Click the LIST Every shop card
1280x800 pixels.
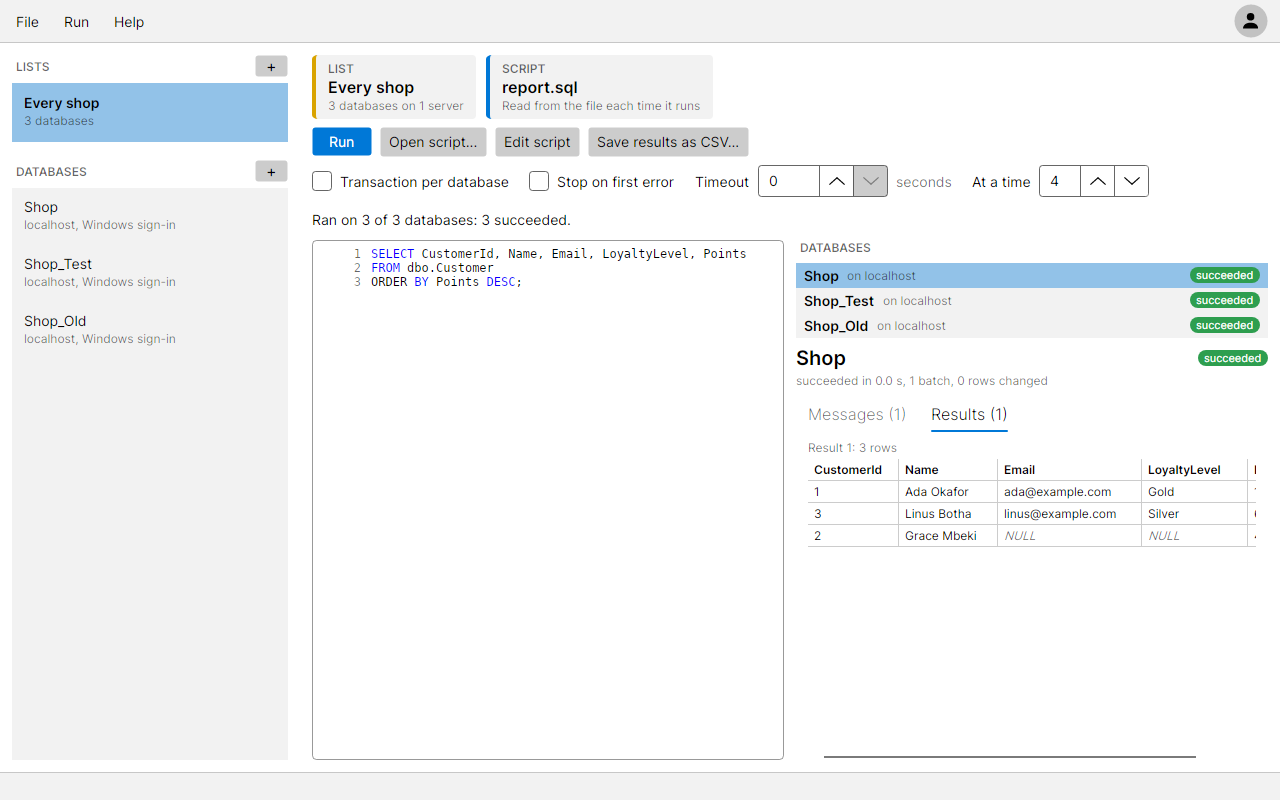pyautogui.click(x=394, y=87)
